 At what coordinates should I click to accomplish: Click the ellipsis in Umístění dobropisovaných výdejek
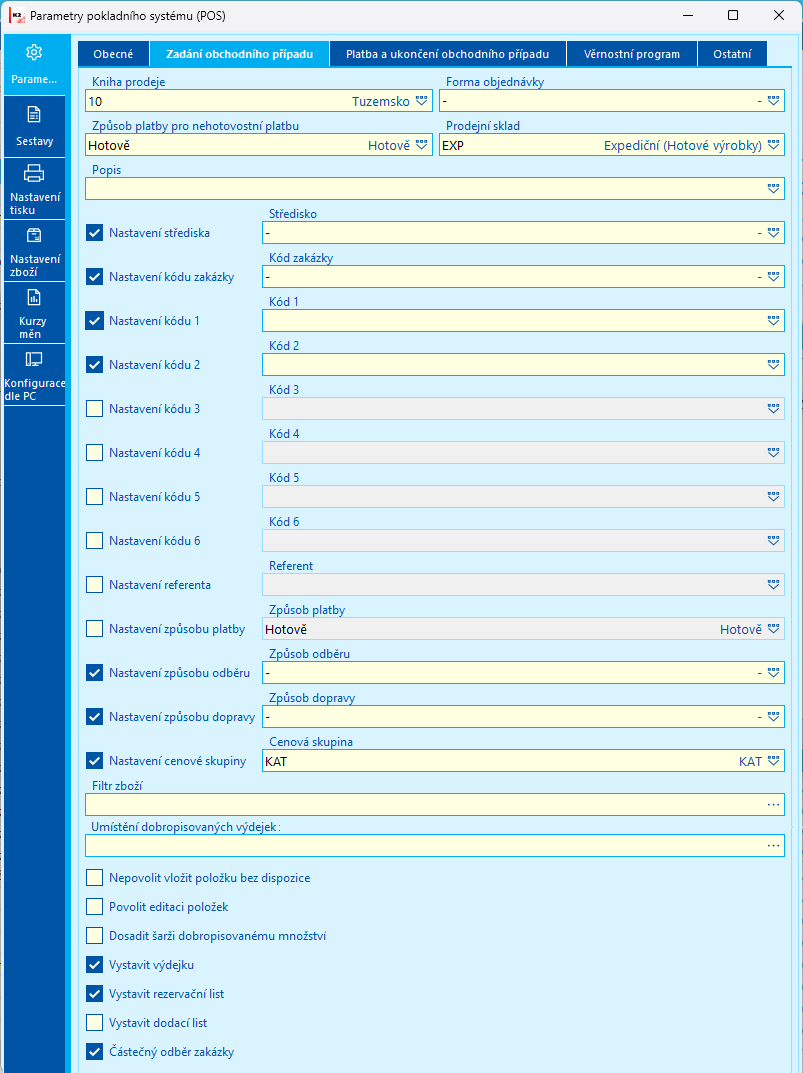point(774,846)
